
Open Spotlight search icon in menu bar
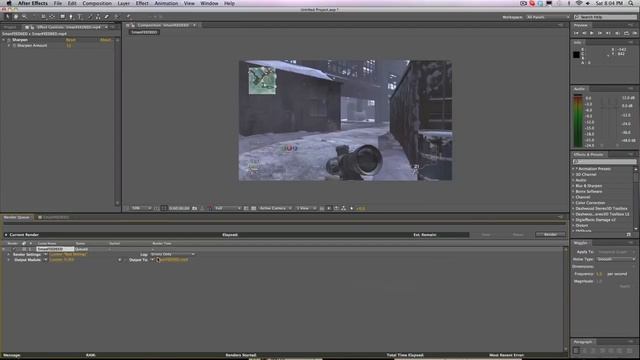pos(631,3)
